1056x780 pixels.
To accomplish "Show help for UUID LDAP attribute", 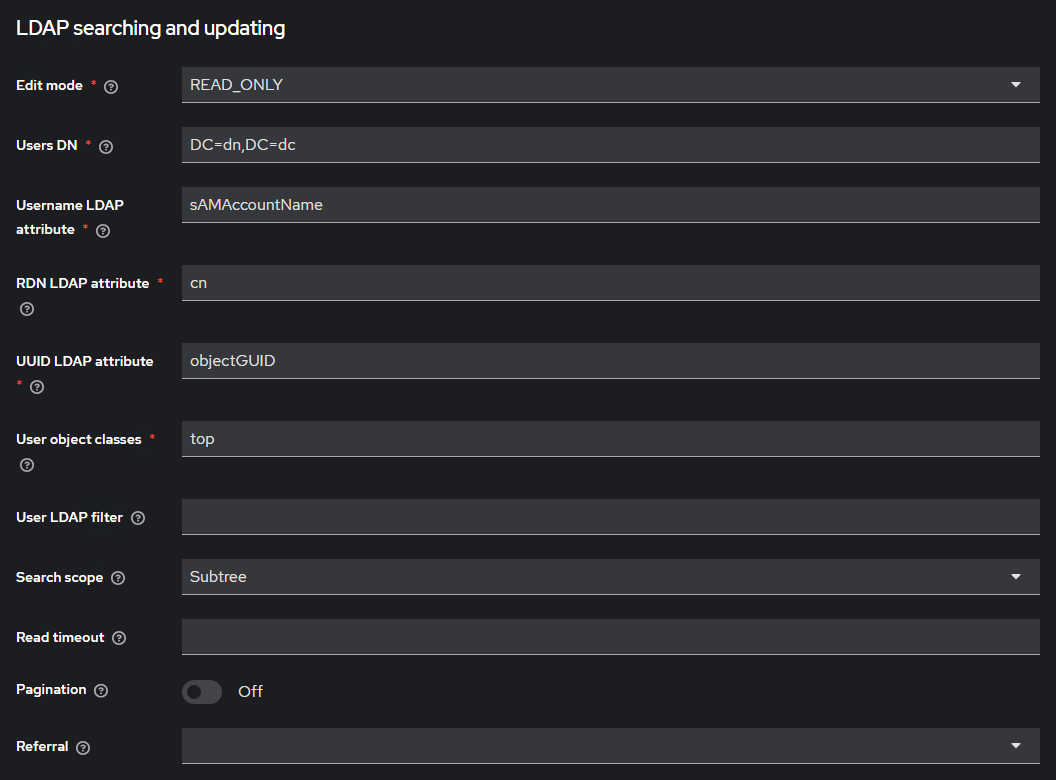I will point(37,387).
